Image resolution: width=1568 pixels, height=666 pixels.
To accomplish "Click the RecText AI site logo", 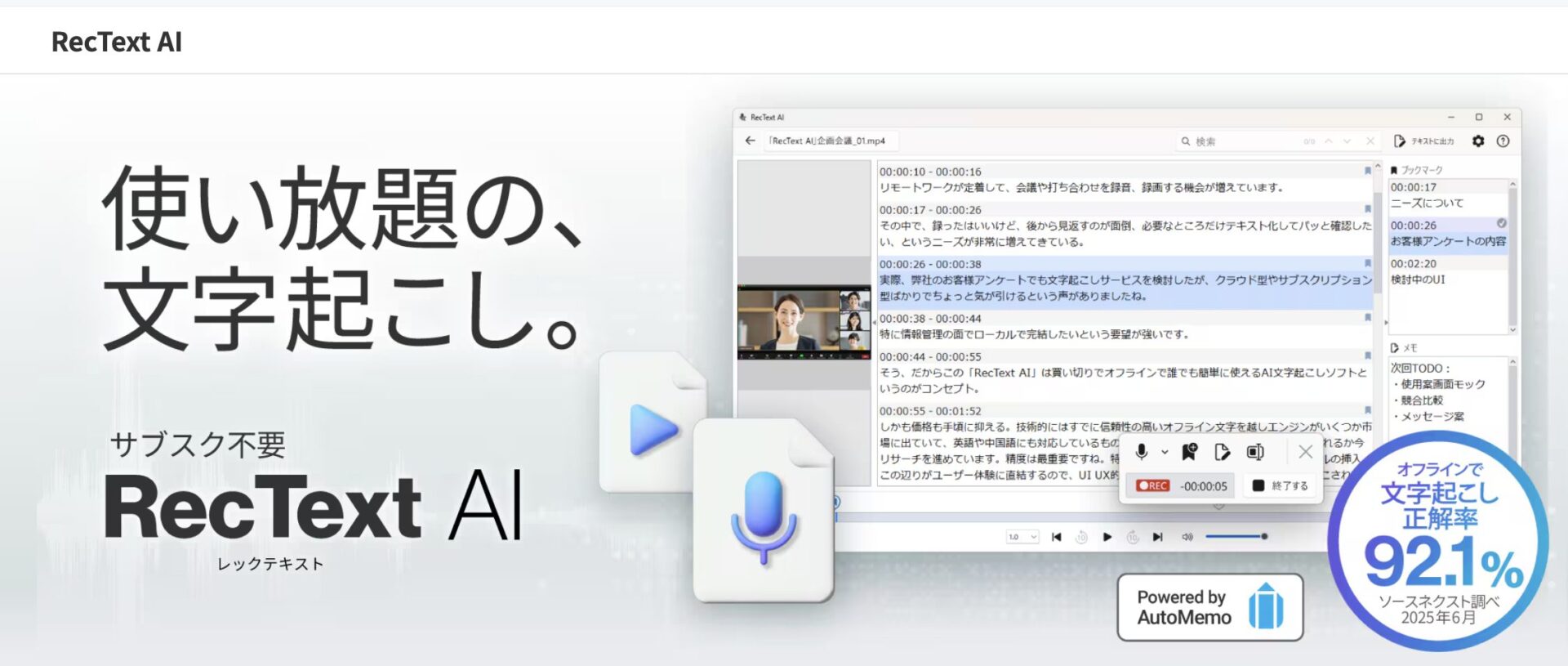I will point(117,42).
